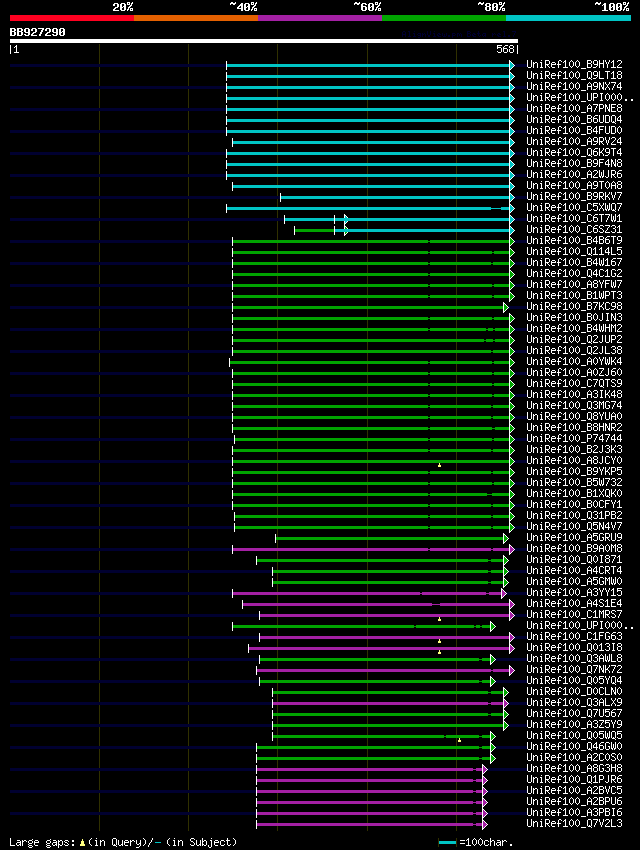Click UniRef100_B9YKP5 label
Viewport: 640px width, 850px height.
coord(574,471)
